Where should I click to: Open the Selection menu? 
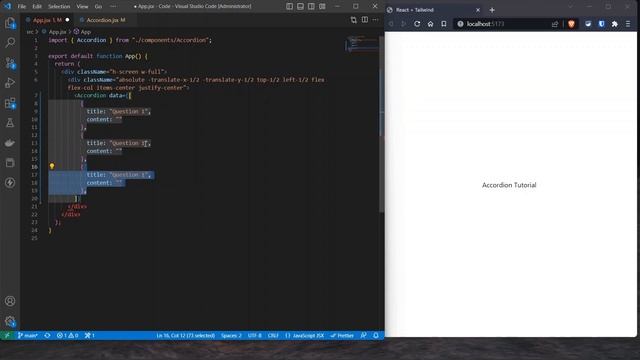pyautogui.click(x=59, y=7)
